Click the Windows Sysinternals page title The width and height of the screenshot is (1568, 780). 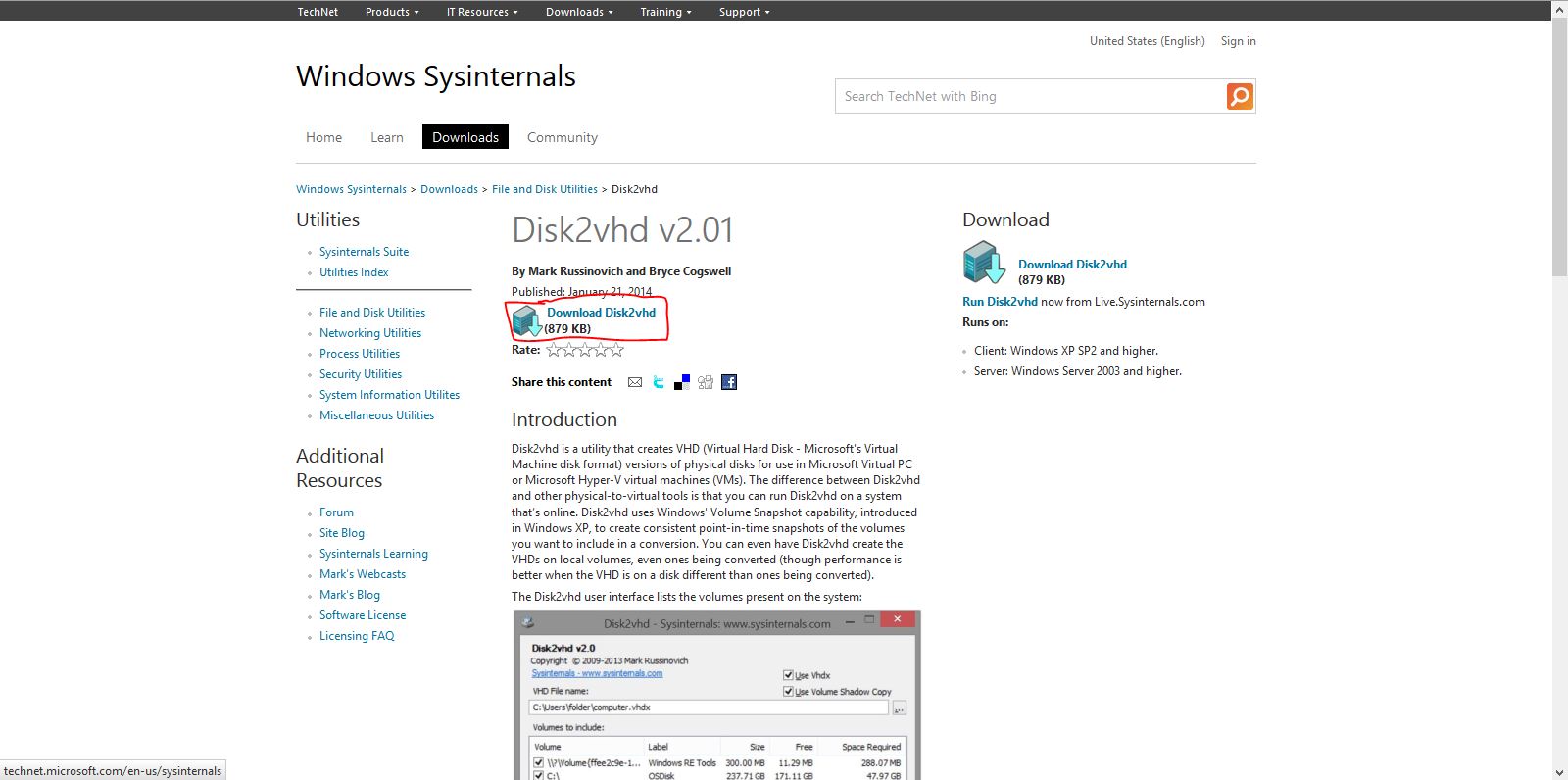(x=436, y=76)
